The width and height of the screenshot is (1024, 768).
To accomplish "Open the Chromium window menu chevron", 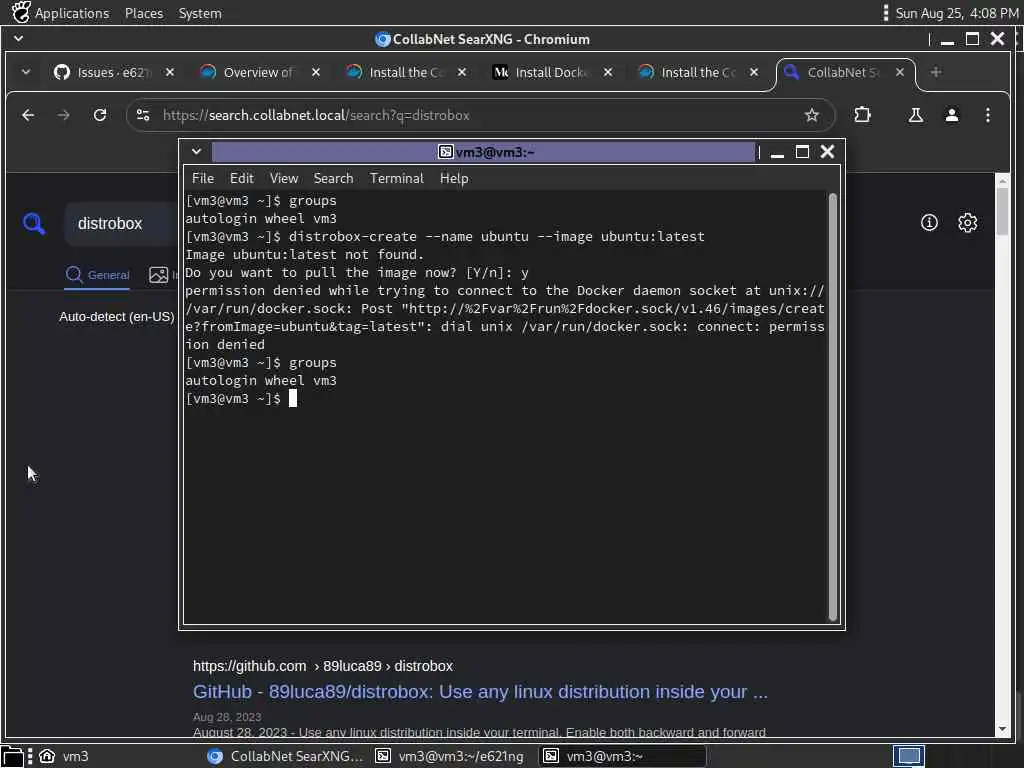I will click(x=18, y=39).
